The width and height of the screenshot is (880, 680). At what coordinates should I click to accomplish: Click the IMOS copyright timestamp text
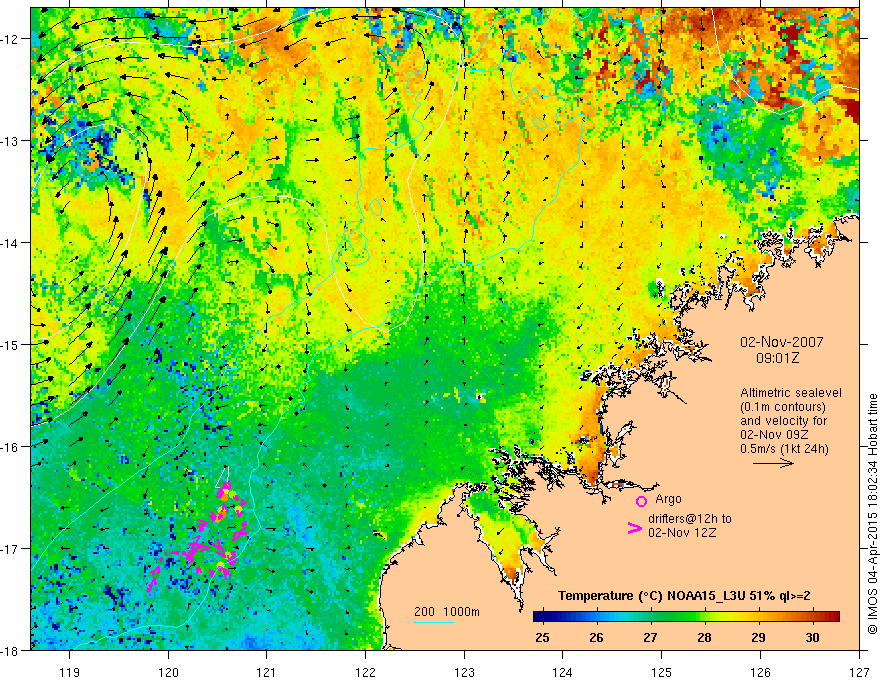pos(873,514)
